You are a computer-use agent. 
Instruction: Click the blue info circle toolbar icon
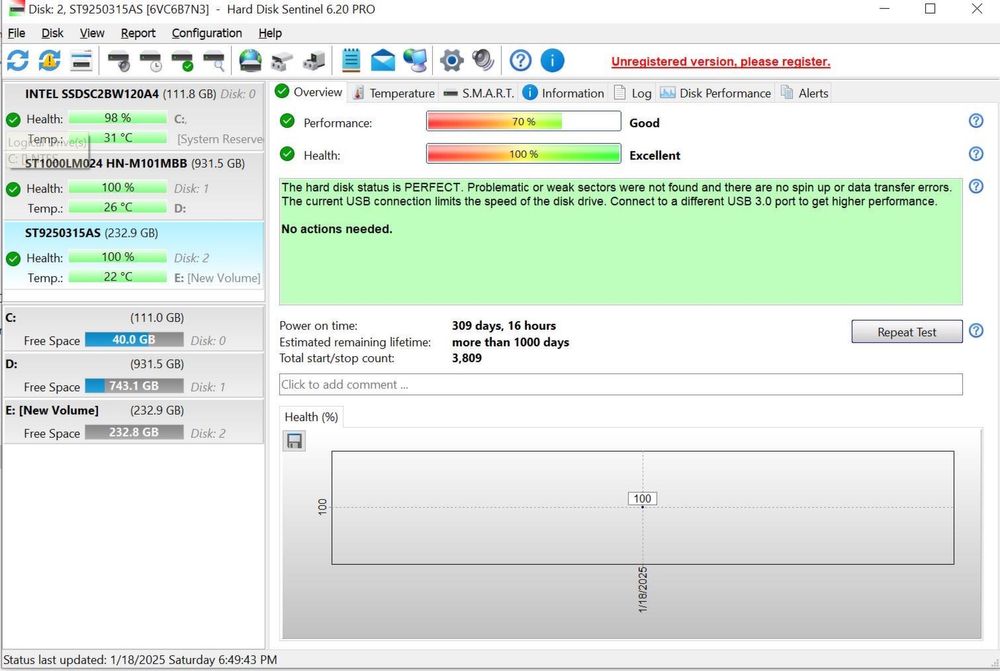coord(552,61)
